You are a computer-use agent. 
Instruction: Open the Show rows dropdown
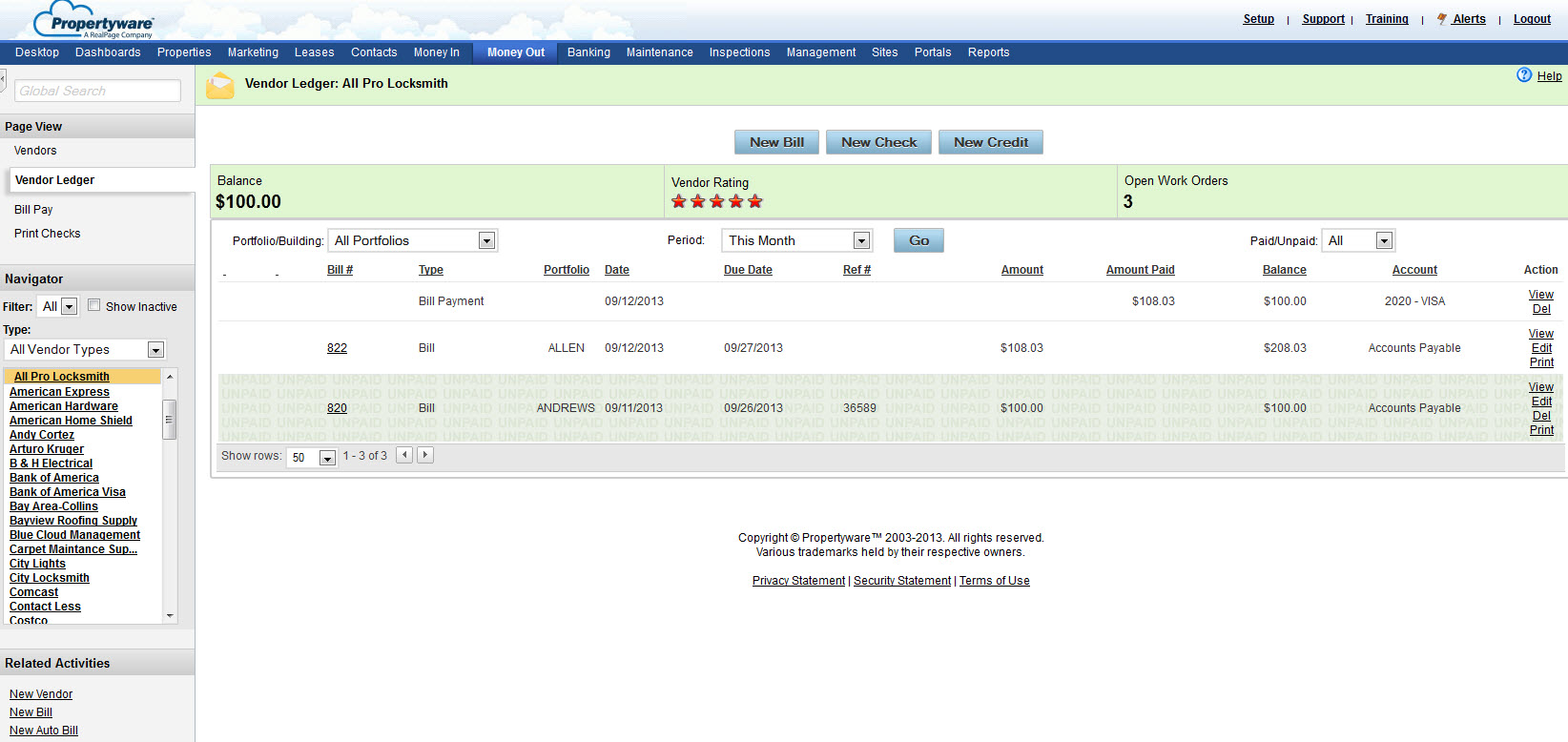click(x=312, y=457)
